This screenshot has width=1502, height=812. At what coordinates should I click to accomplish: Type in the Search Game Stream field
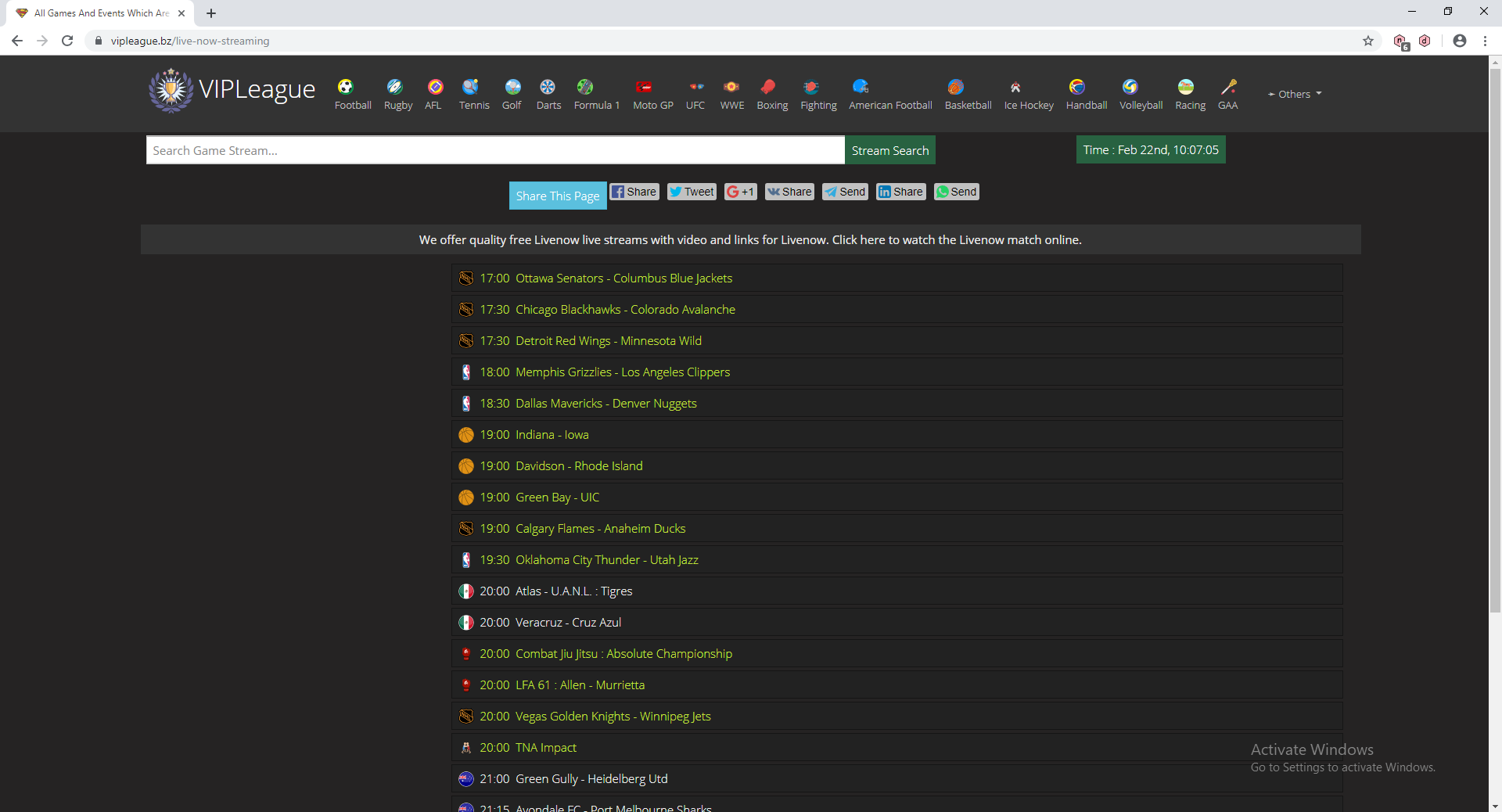coord(495,149)
